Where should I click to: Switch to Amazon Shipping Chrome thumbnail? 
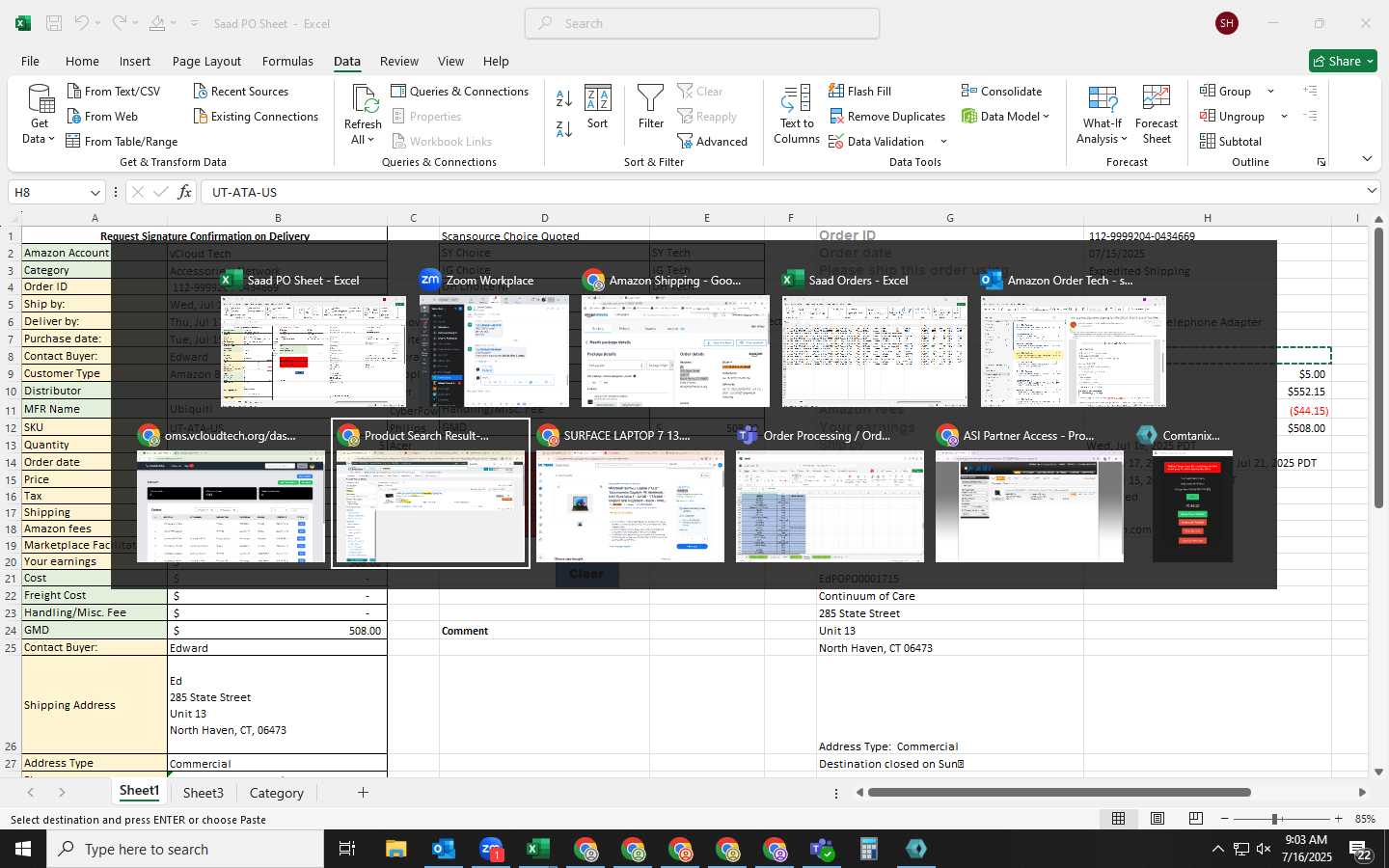[675, 351]
